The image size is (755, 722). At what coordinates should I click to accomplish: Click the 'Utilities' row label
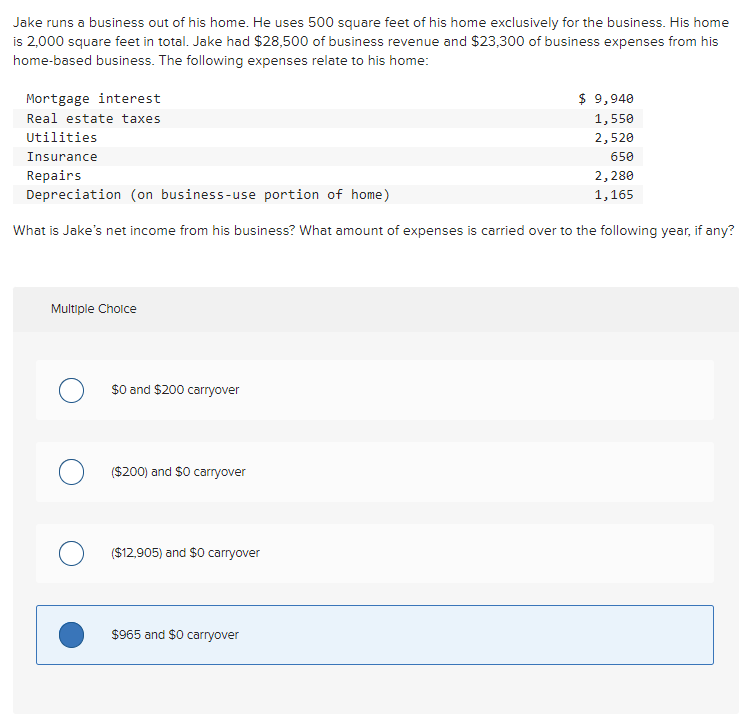62,138
